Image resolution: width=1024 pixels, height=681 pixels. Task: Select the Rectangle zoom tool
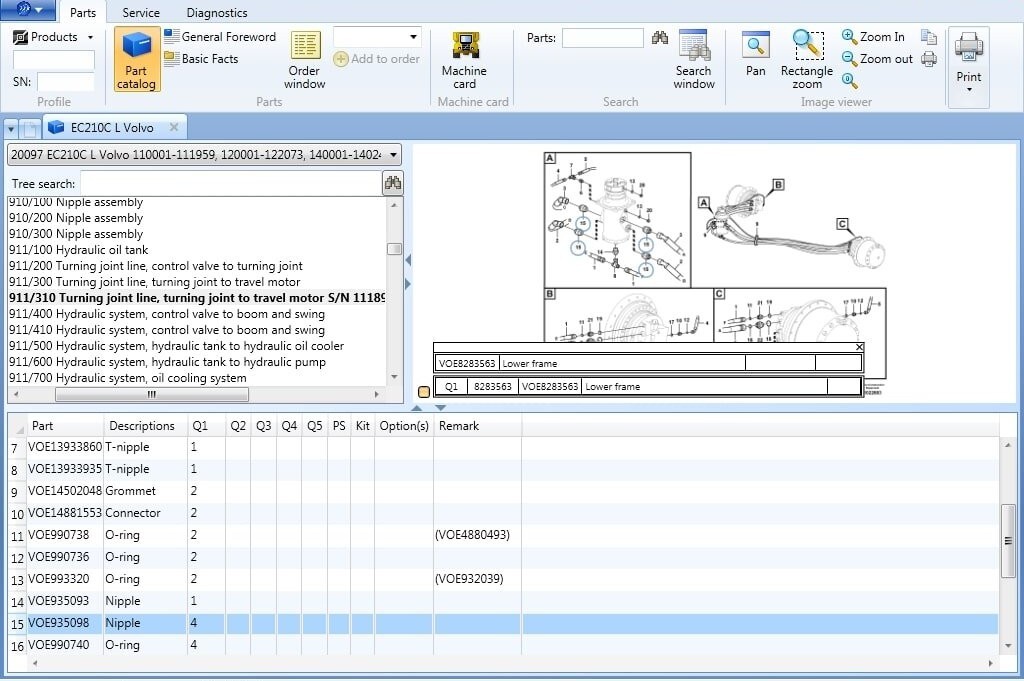(807, 59)
